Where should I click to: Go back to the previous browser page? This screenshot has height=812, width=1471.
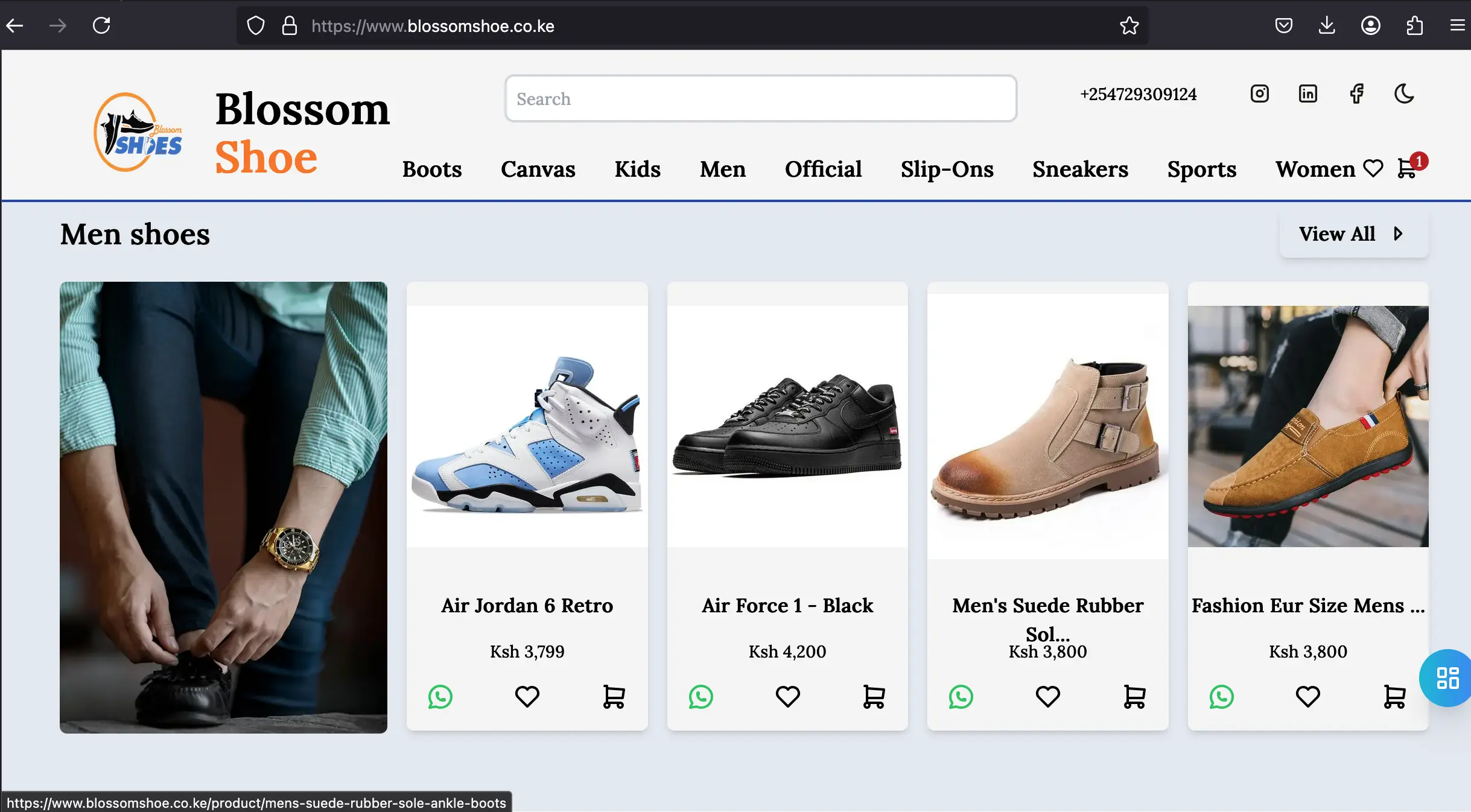click(14, 25)
